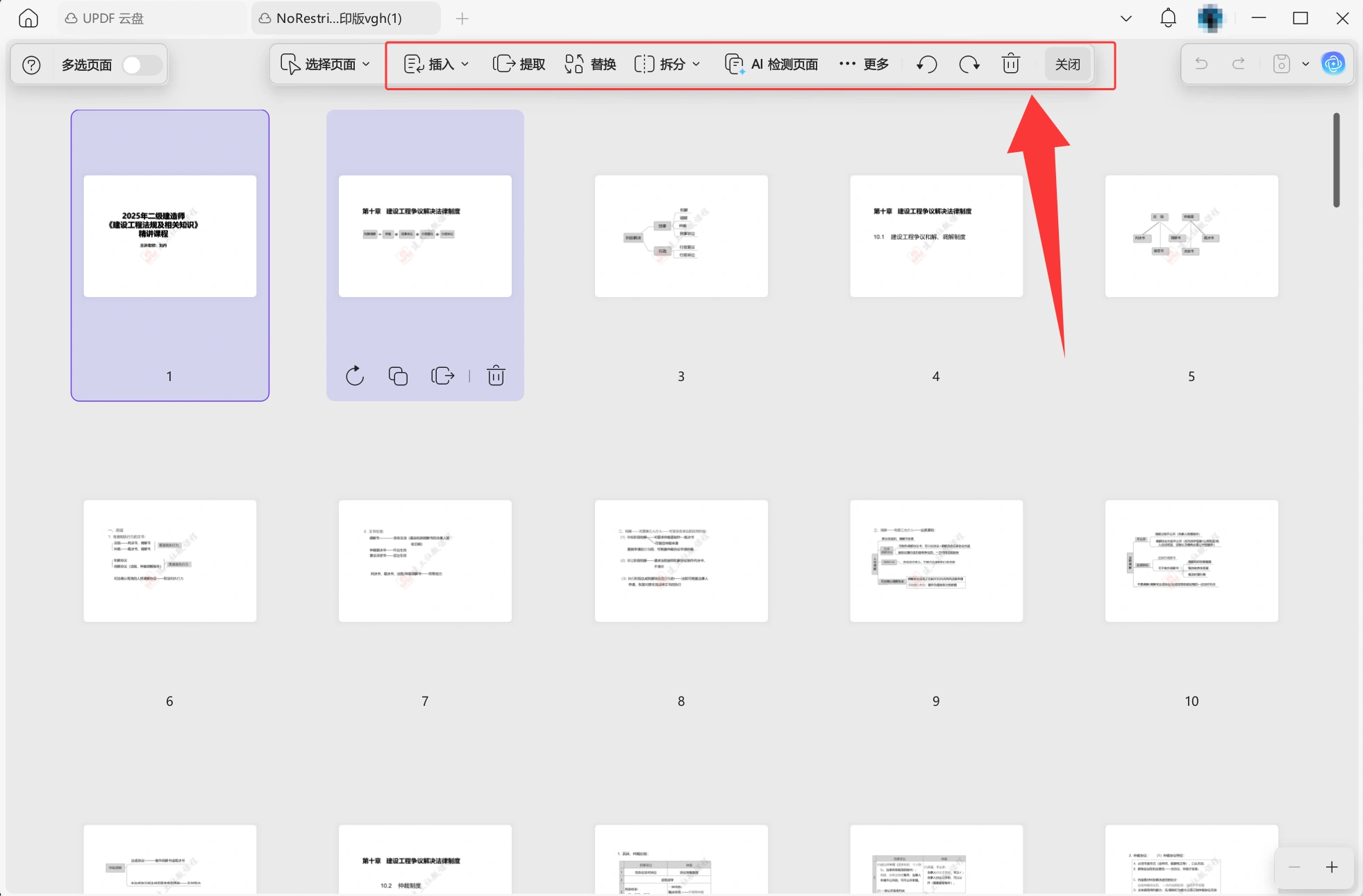
Task: Select the page 6 thumbnail
Action: 170,561
